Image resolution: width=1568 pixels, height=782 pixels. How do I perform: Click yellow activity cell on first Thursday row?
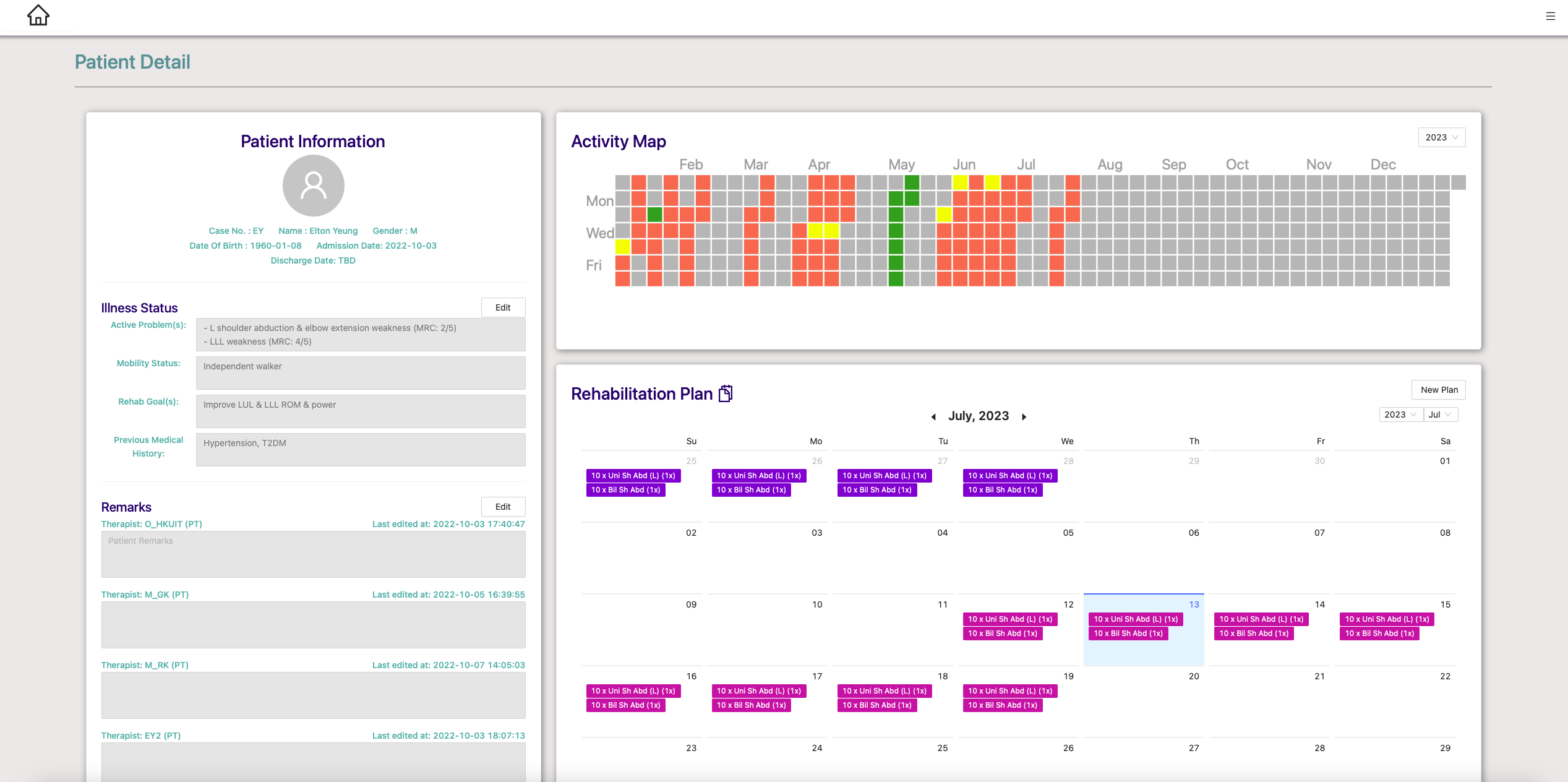pos(622,247)
